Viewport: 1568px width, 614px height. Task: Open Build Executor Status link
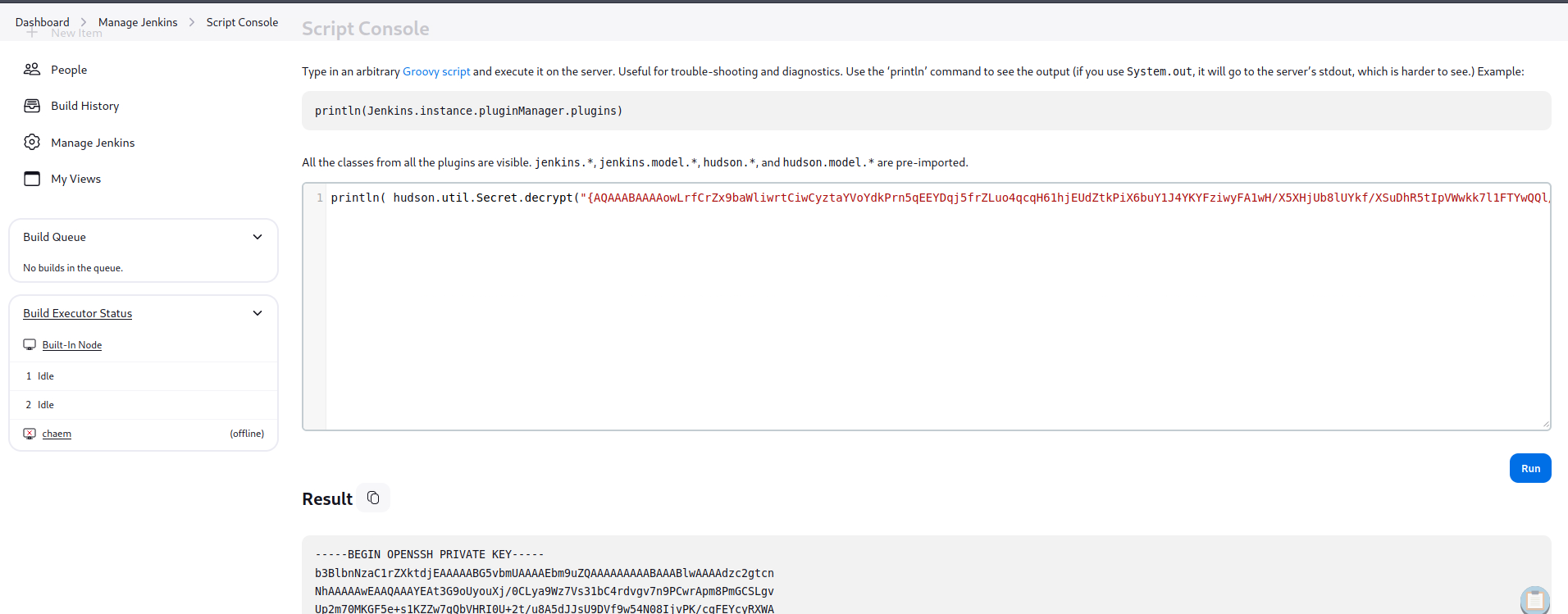pyautogui.click(x=77, y=313)
